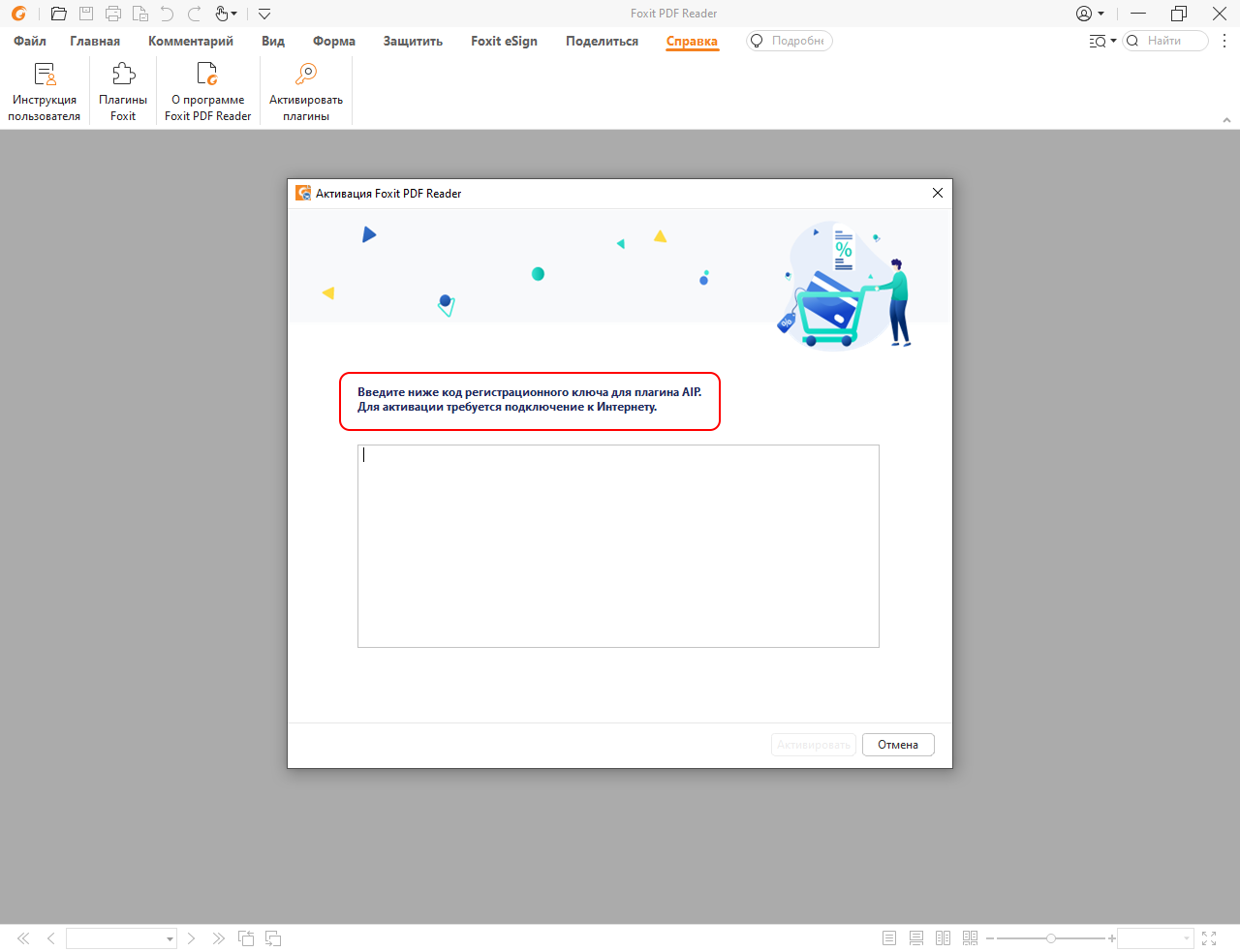Click the Плагины Foxit puzzle icon

pyautogui.click(x=123, y=75)
